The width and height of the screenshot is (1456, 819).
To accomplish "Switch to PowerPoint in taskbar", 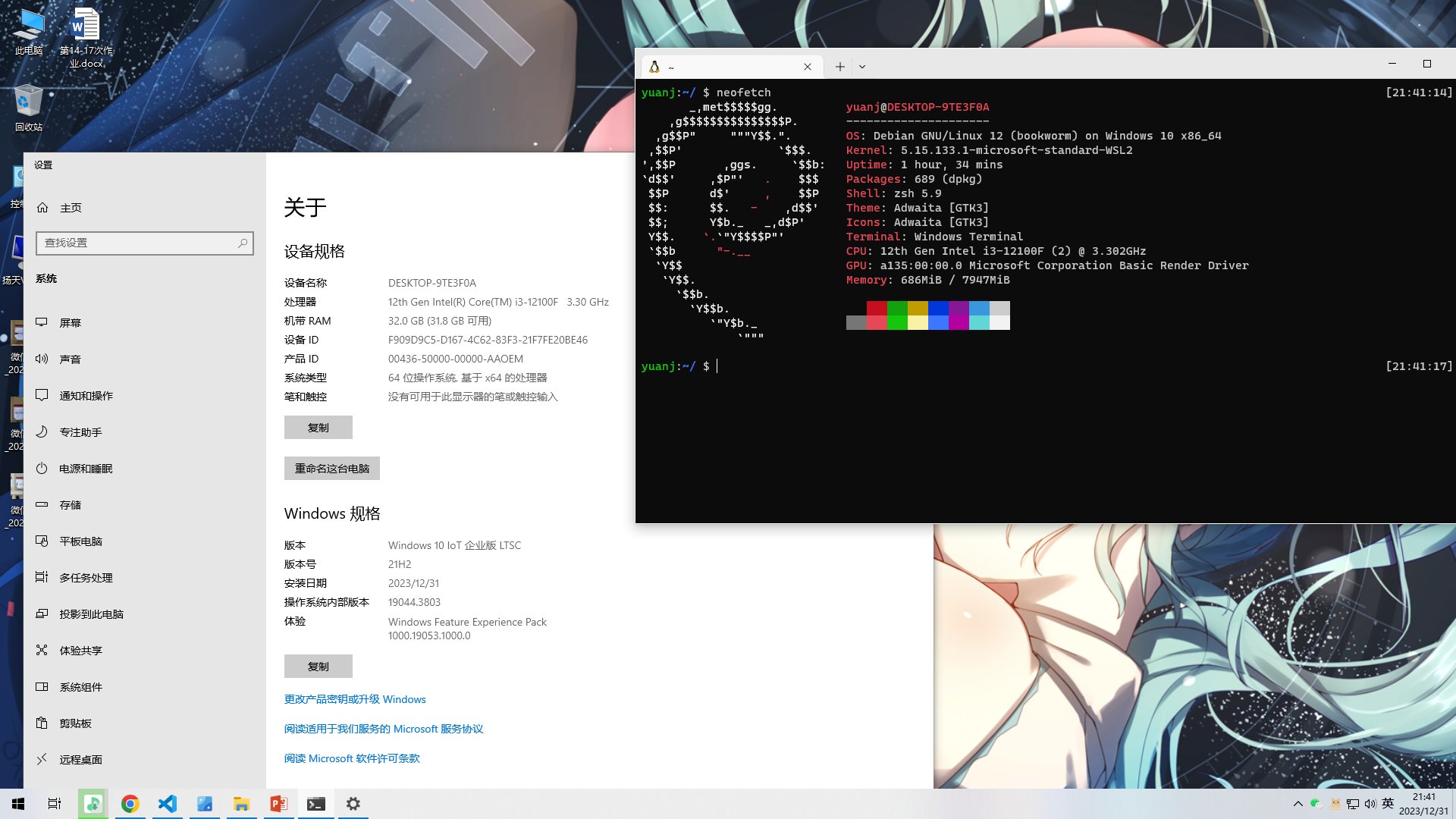I will pyautogui.click(x=278, y=804).
